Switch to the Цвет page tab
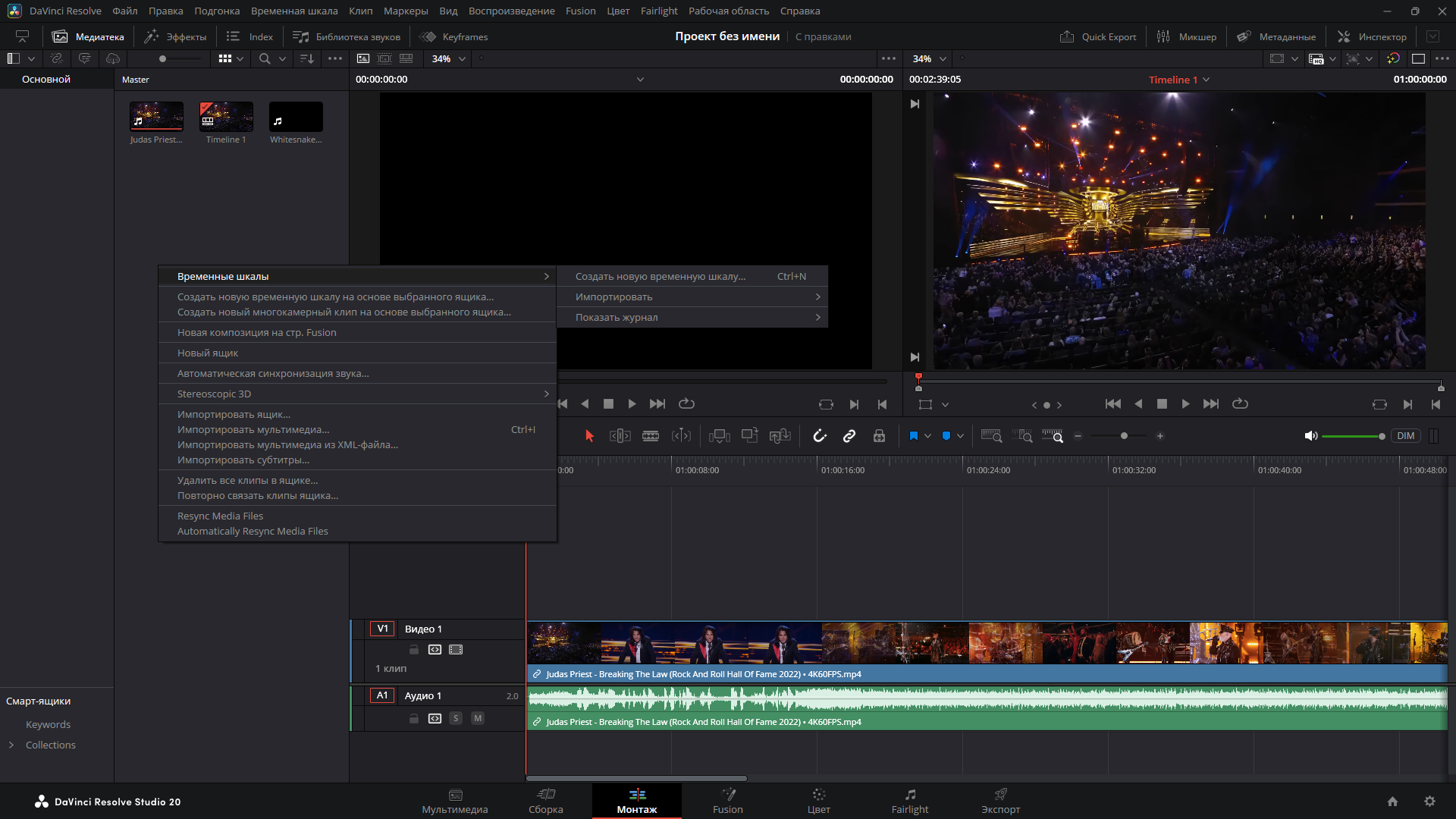 click(819, 801)
